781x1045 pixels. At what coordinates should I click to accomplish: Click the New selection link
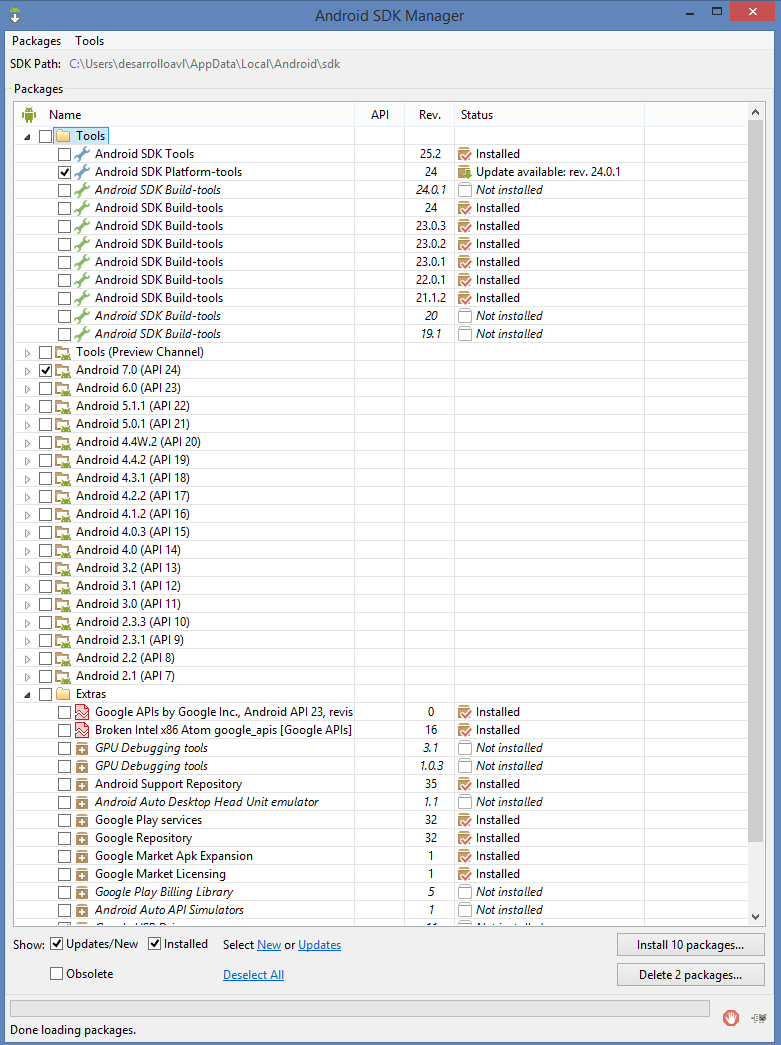269,945
